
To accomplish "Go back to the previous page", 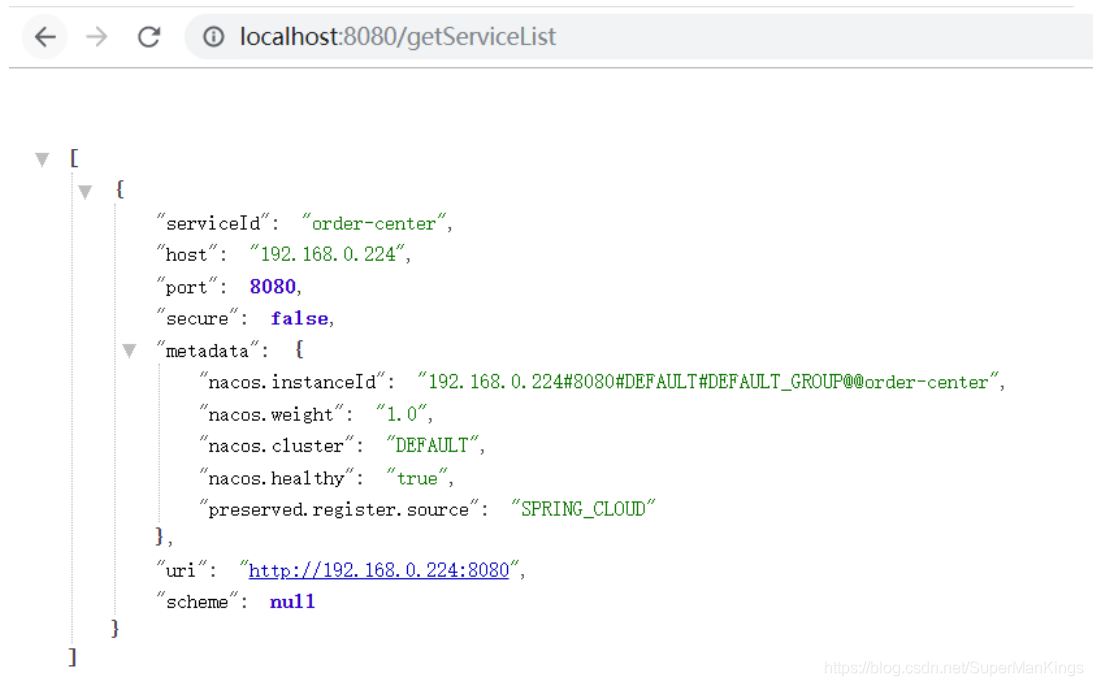I will (45, 37).
